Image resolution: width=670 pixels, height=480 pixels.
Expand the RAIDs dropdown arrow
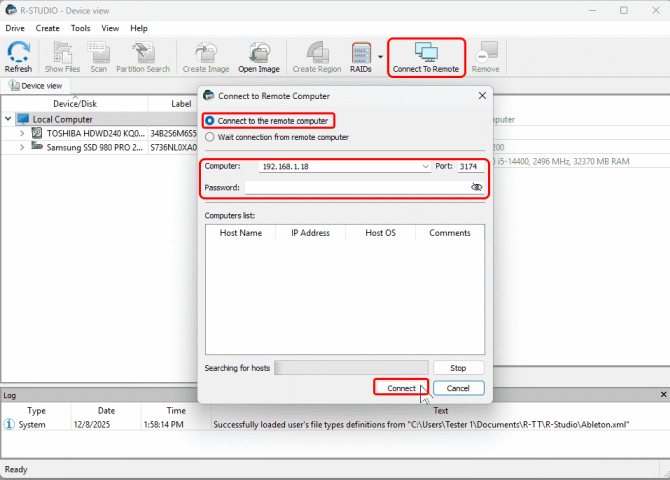point(380,58)
